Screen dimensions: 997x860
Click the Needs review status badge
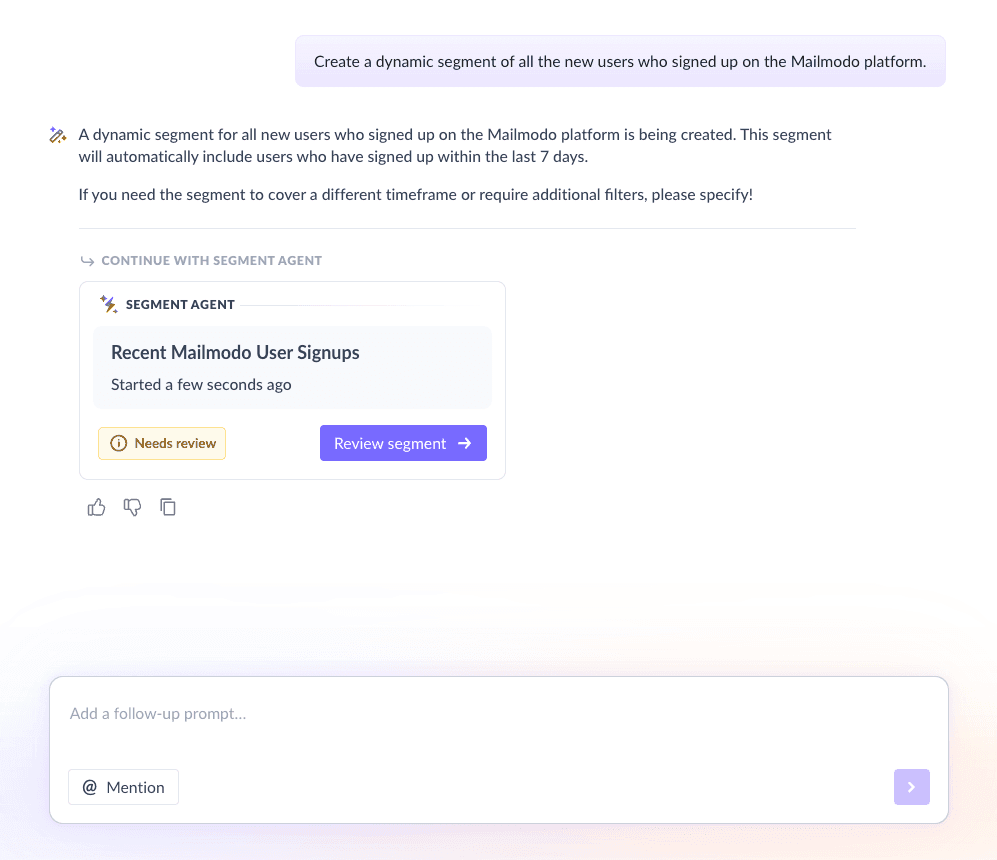click(161, 443)
